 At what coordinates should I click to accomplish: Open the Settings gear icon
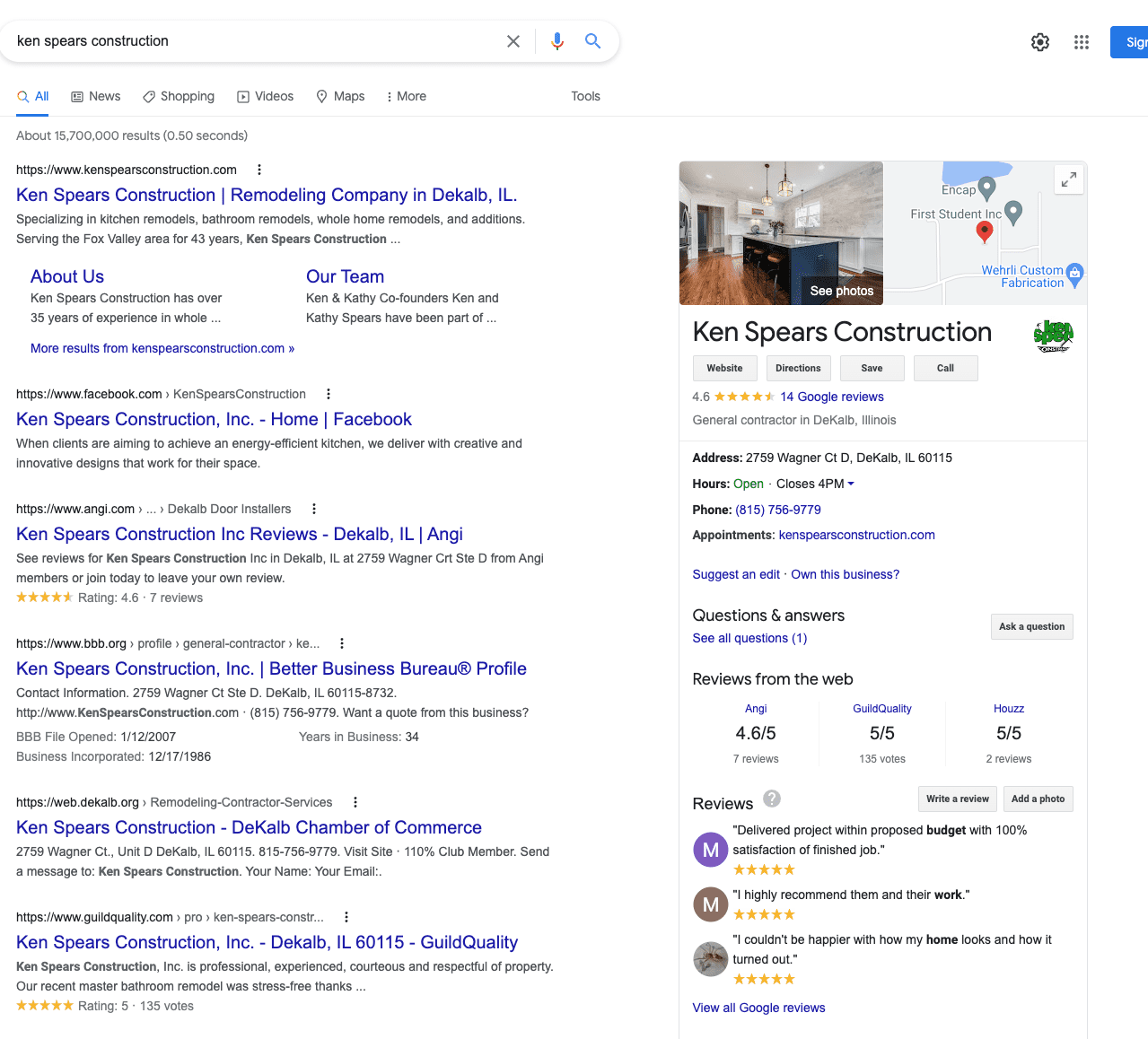1040,42
